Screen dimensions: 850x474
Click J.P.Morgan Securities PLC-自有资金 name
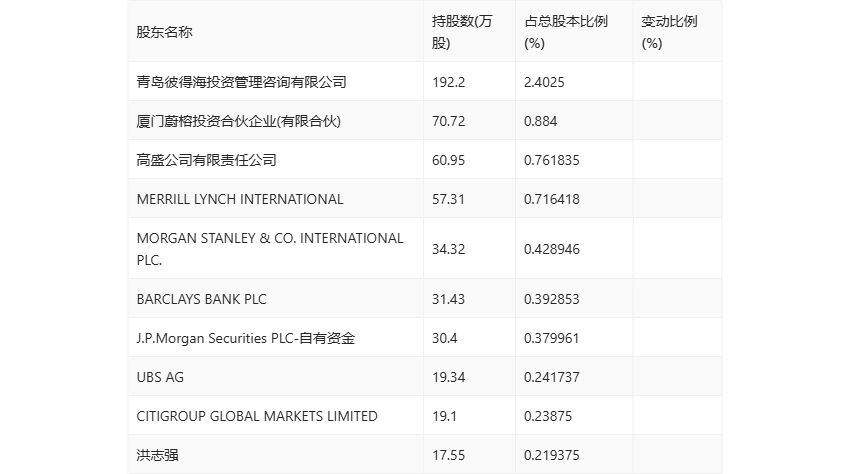tap(245, 338)
